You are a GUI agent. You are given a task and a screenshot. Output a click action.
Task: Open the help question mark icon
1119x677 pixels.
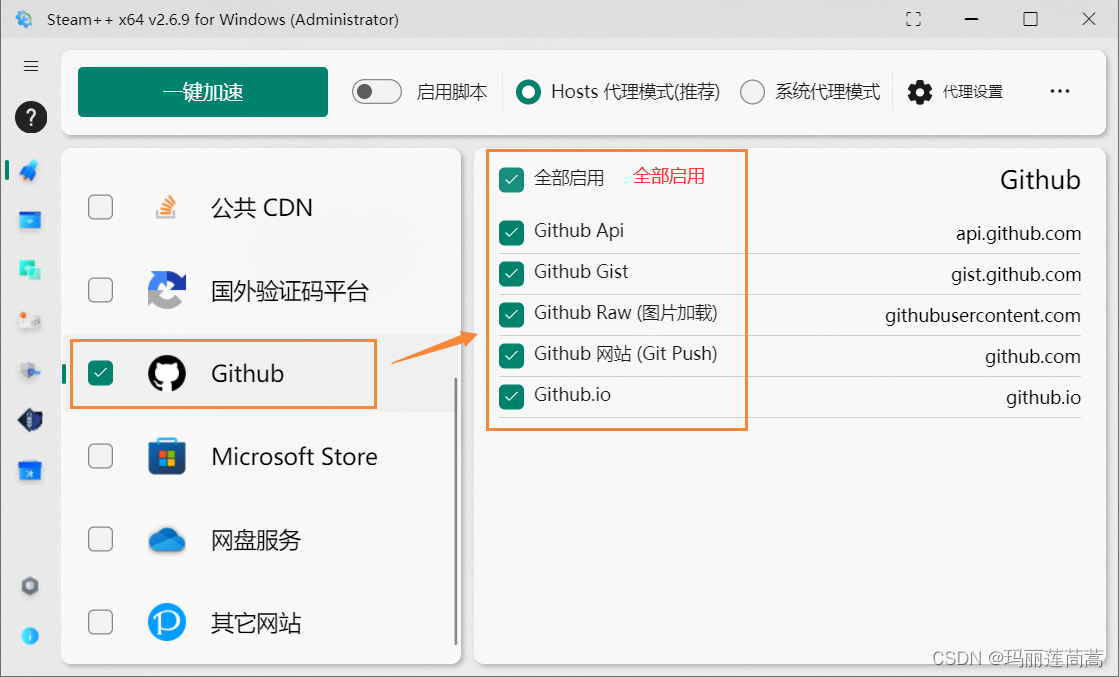[31, 117]
